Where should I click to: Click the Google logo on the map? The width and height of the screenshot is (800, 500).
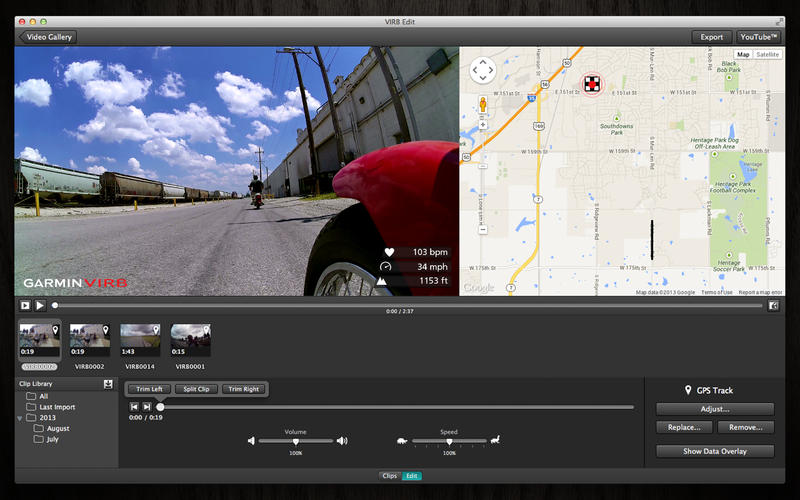pyautogui.click(x=479, y=288)
